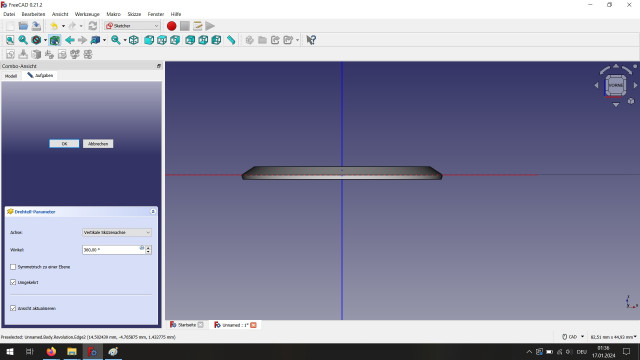Rotate view up with cube's top arrow

616,66
